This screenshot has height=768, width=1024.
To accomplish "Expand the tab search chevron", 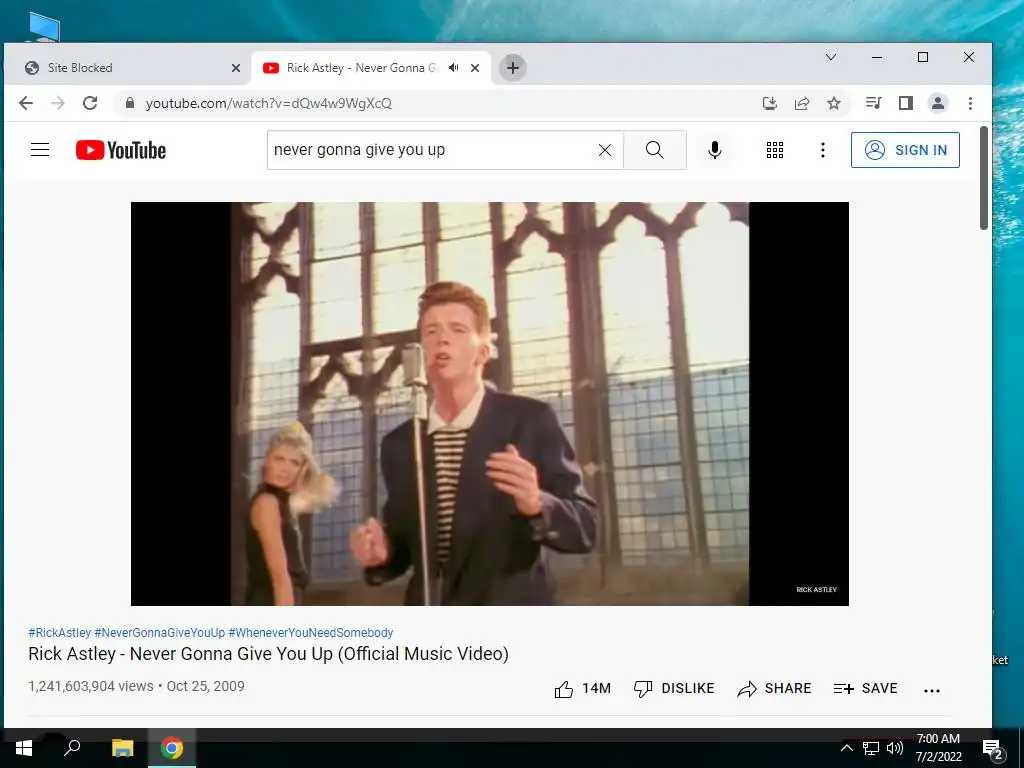I will point(831,57).
